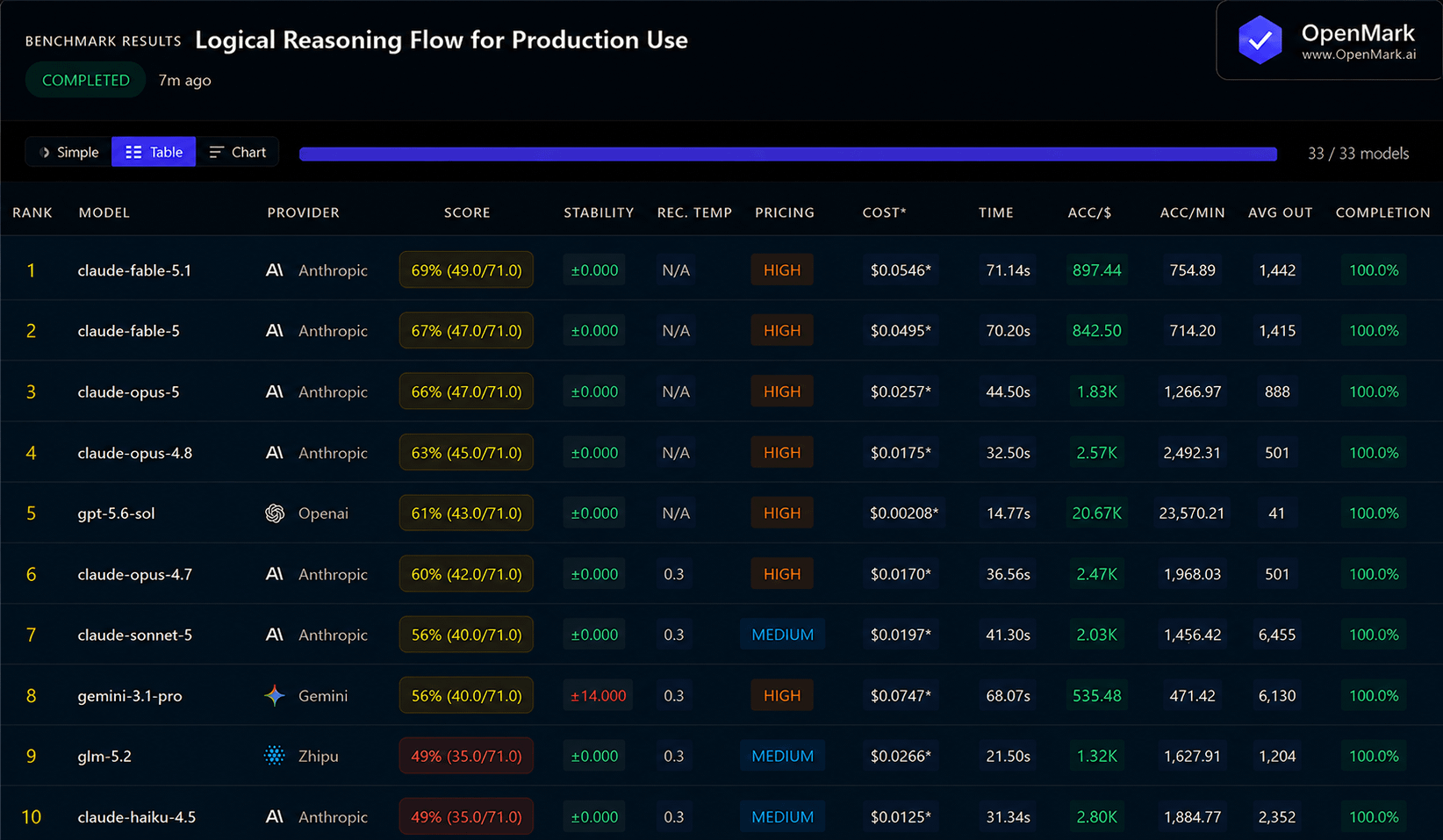Click the 60% (42.0/71.0) score badge

pos(466,574)
